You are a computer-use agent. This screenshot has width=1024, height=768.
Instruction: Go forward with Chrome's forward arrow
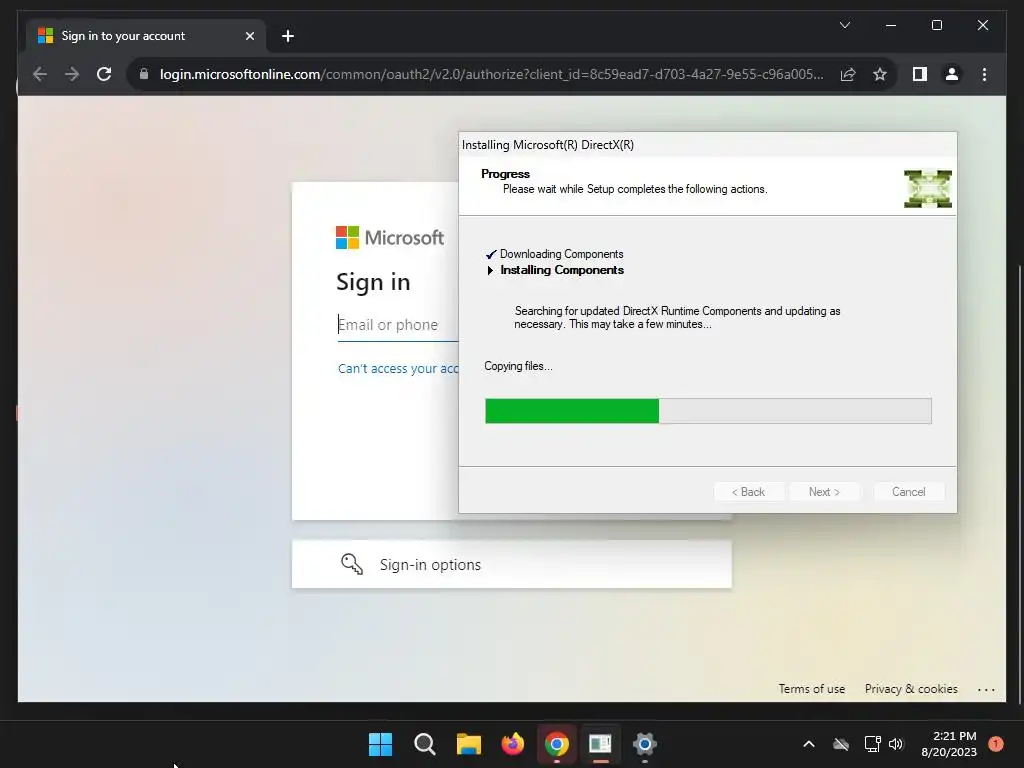click(x=72, y=74)
